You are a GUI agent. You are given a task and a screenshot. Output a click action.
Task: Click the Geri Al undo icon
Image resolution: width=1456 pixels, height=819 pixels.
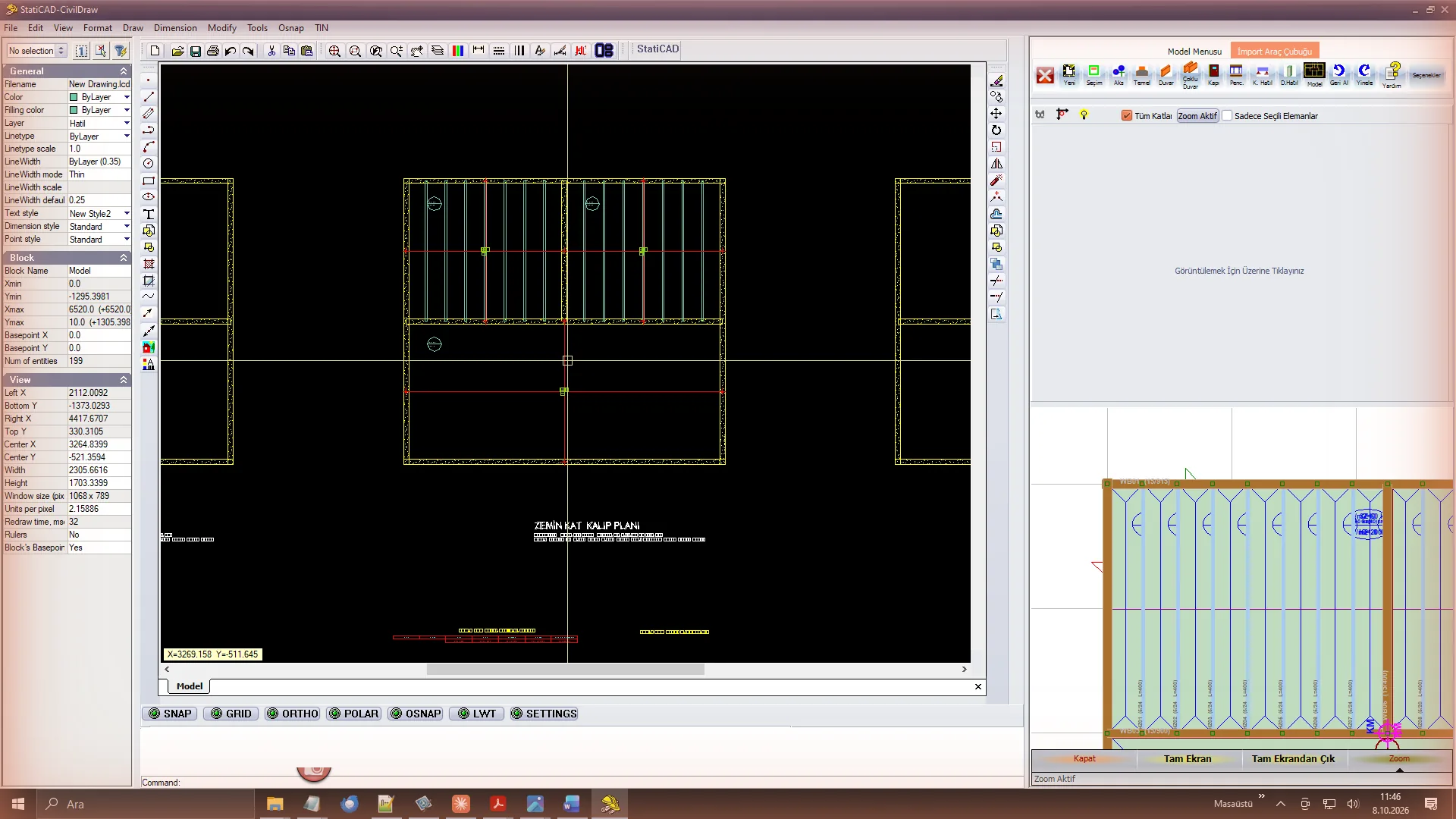tap(1339, 74)
